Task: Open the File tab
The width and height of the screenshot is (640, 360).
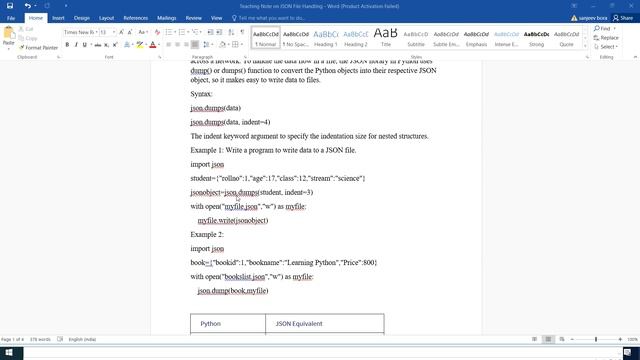Action: (x=11, y=18)
